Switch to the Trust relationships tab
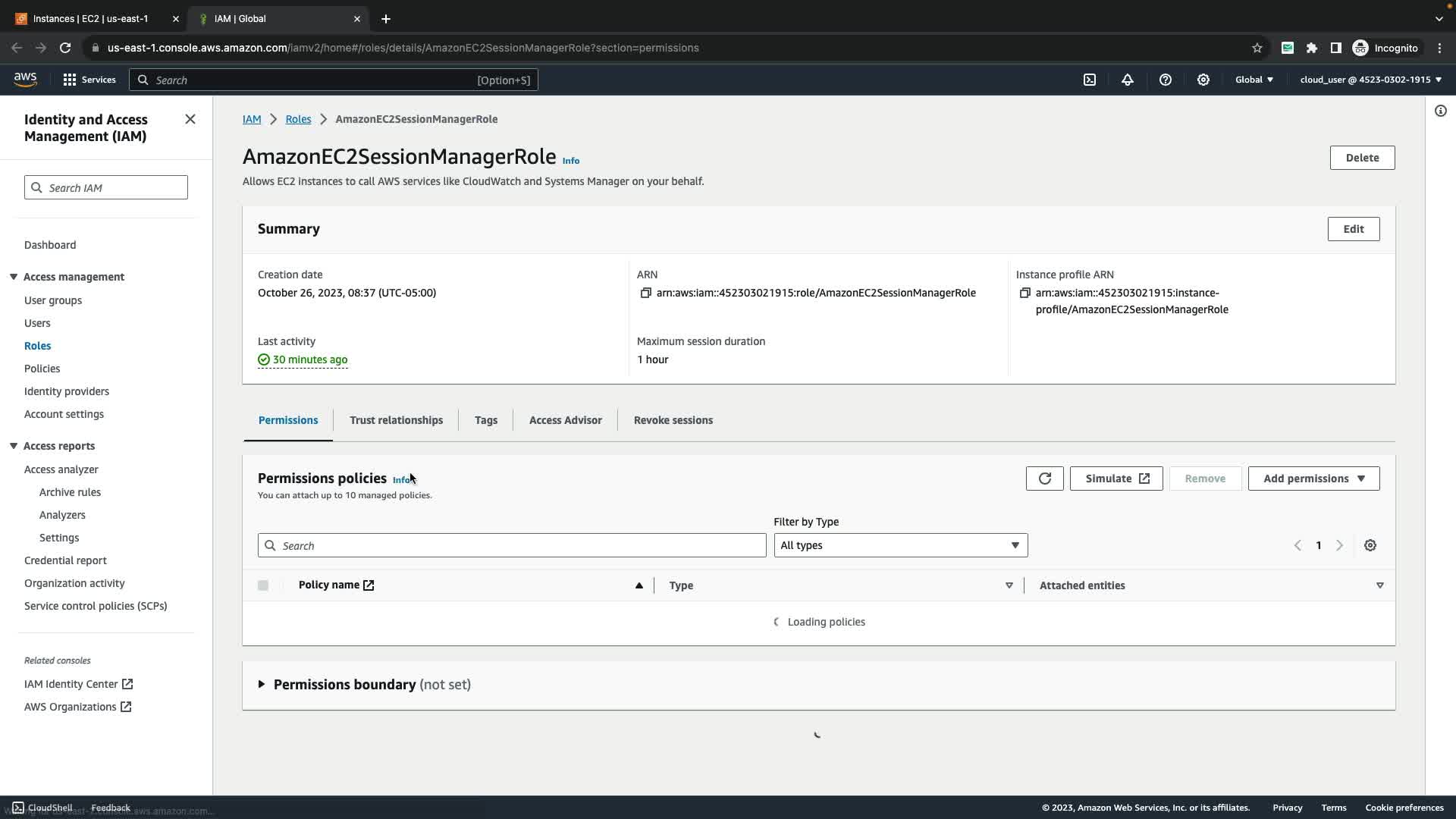The width and height of the screenshot is (1456, 819). [396, 420]
